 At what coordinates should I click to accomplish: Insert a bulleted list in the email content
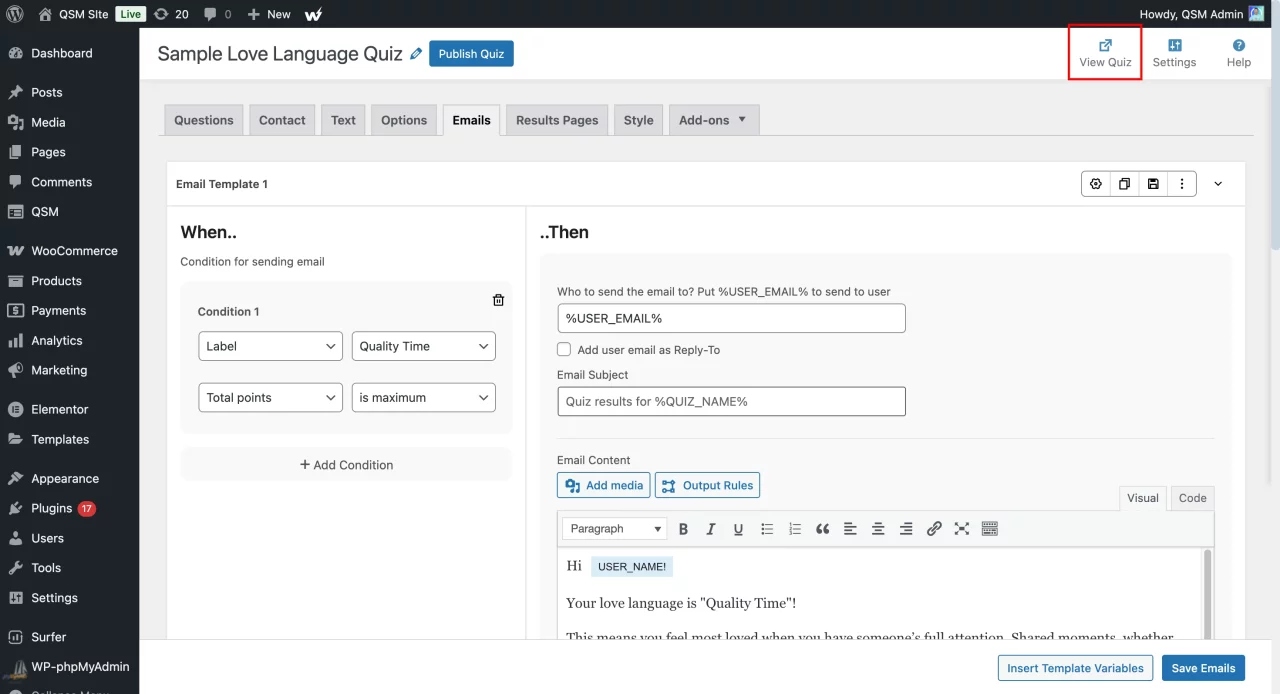pos(767,528)
